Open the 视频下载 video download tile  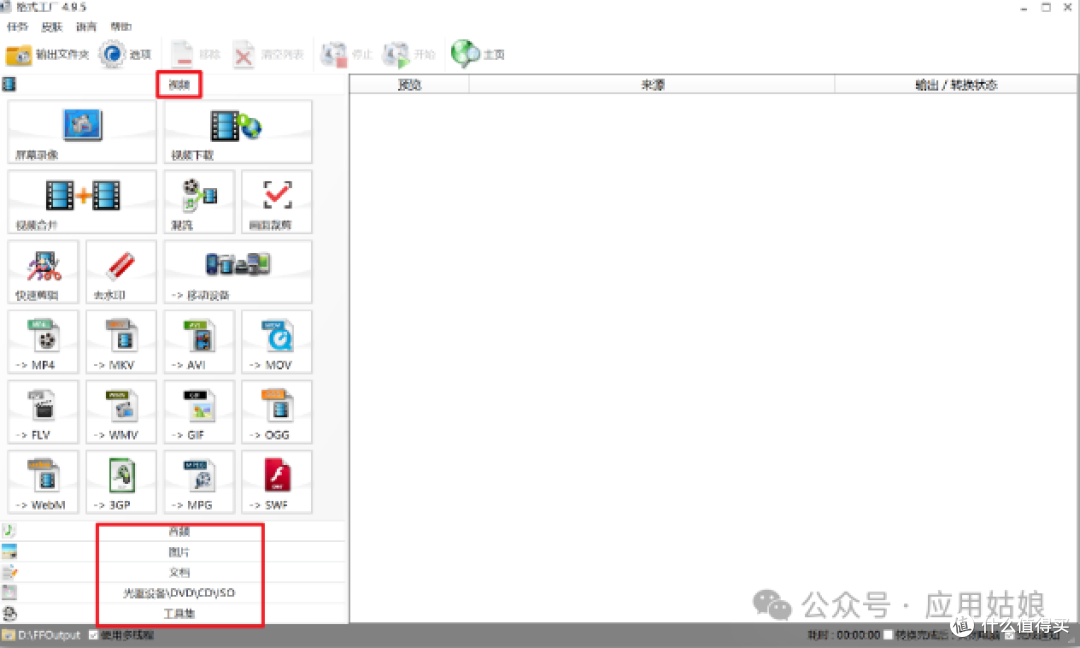[x=238, y=132]
